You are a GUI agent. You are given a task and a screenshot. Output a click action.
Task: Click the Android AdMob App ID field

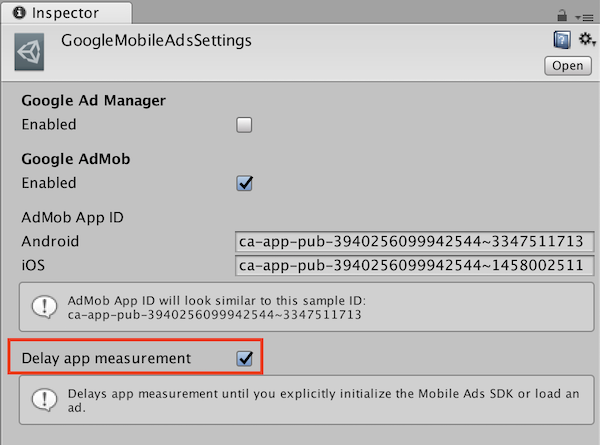[414, 241]
